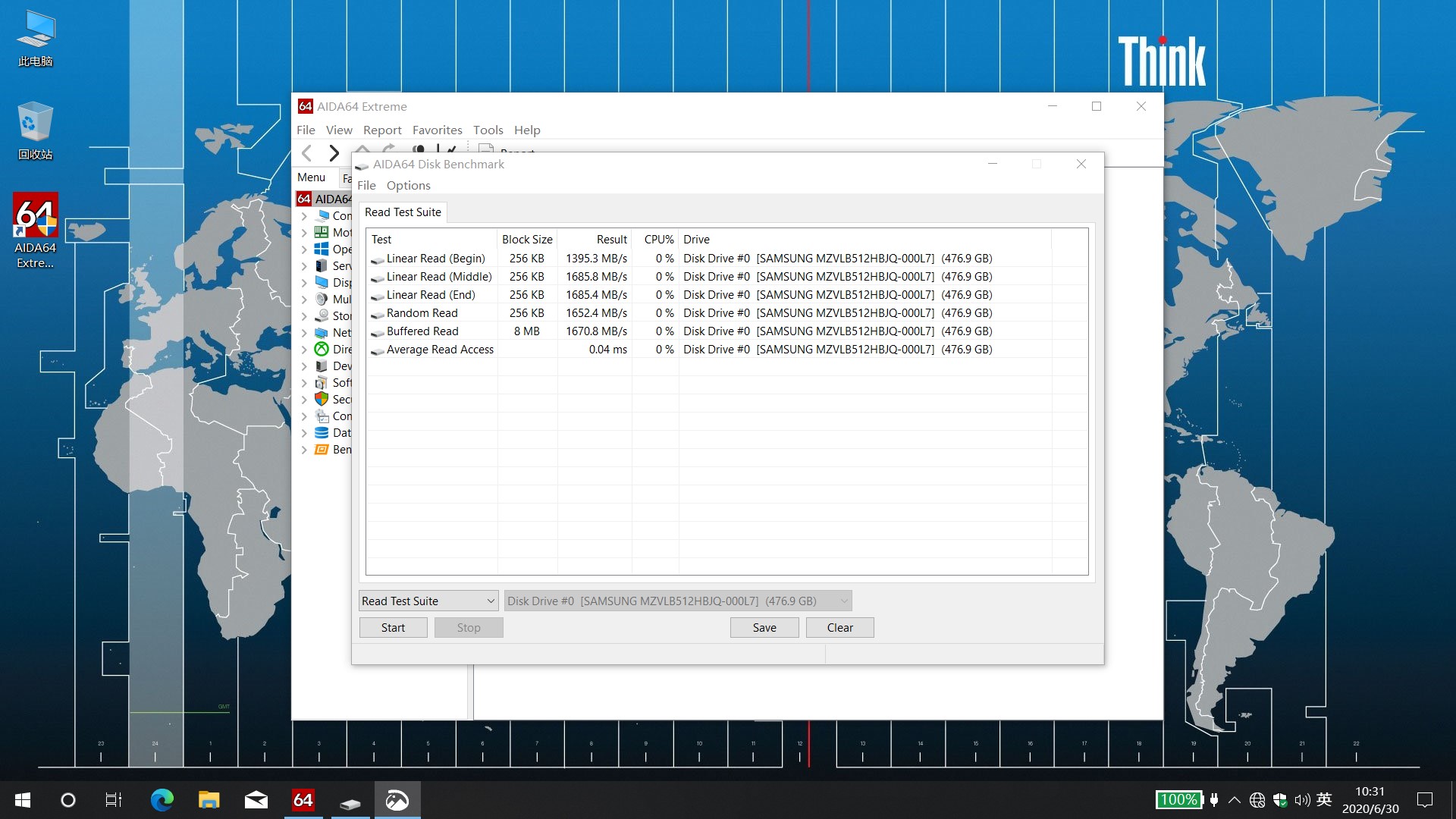
Task: Open the View menu in AIDA64 Extreme
Action: click(x=339, y=130)
